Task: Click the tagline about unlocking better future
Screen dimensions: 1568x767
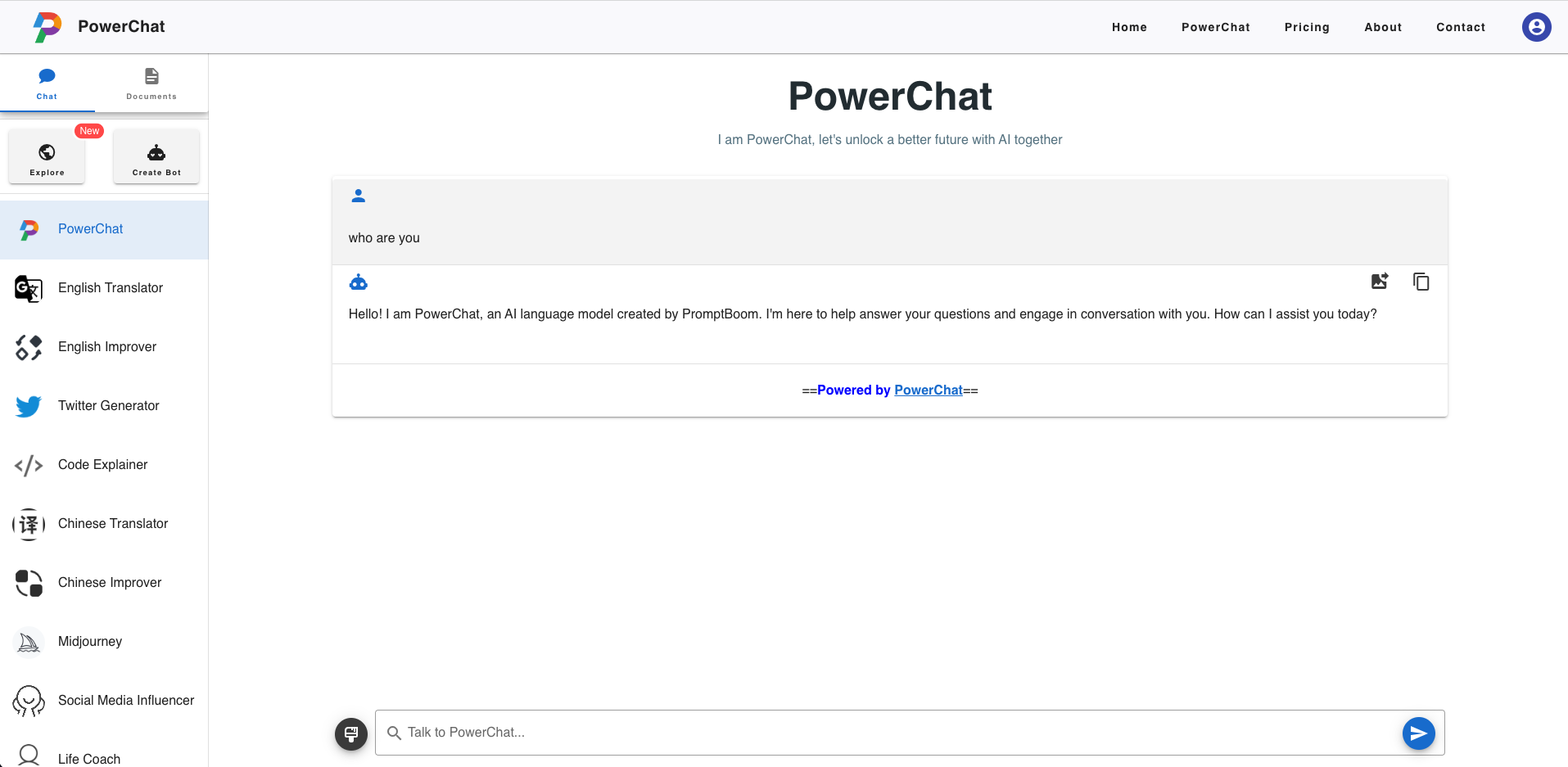Action: click(x=890, y=140)
